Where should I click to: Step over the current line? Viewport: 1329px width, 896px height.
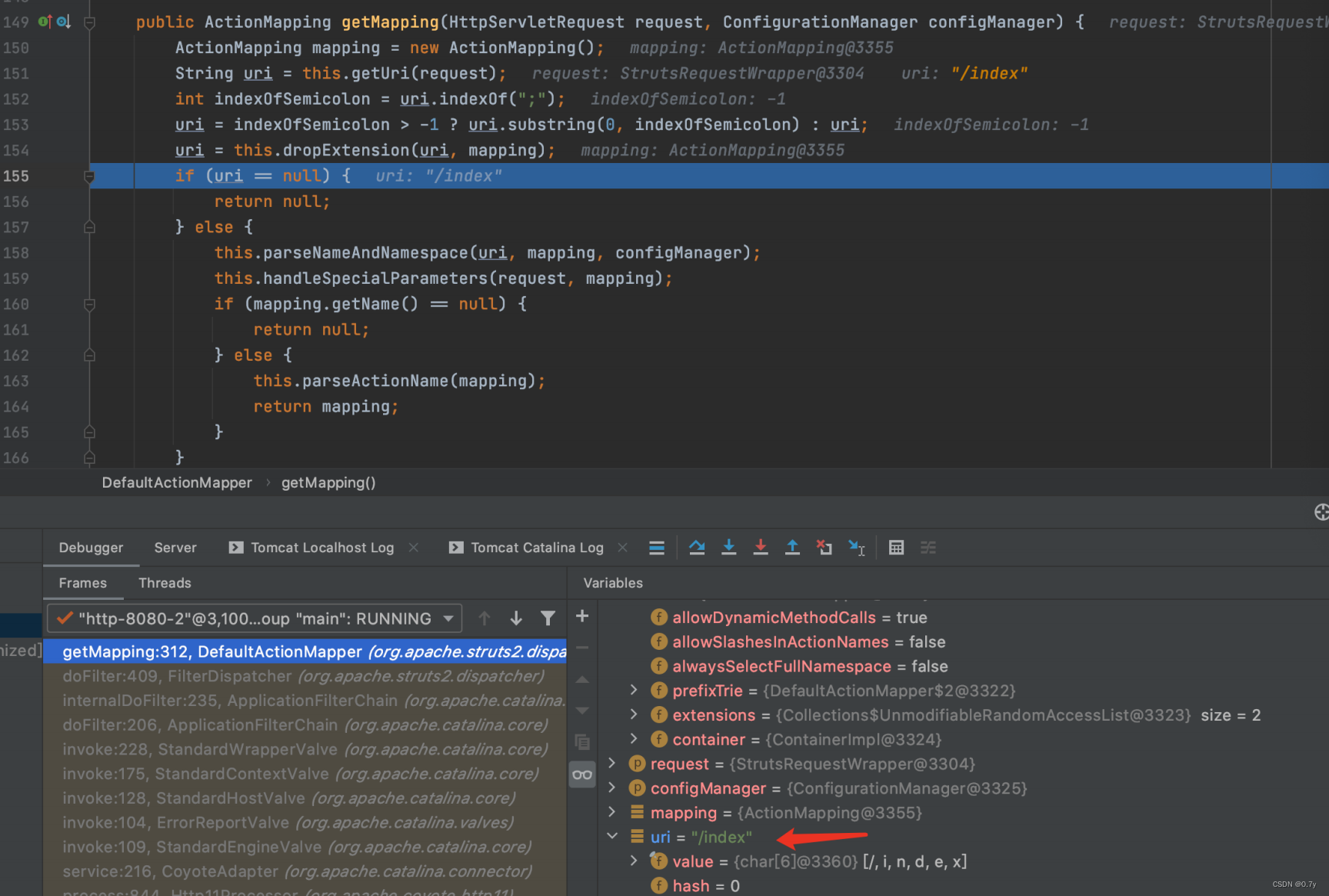697,547
